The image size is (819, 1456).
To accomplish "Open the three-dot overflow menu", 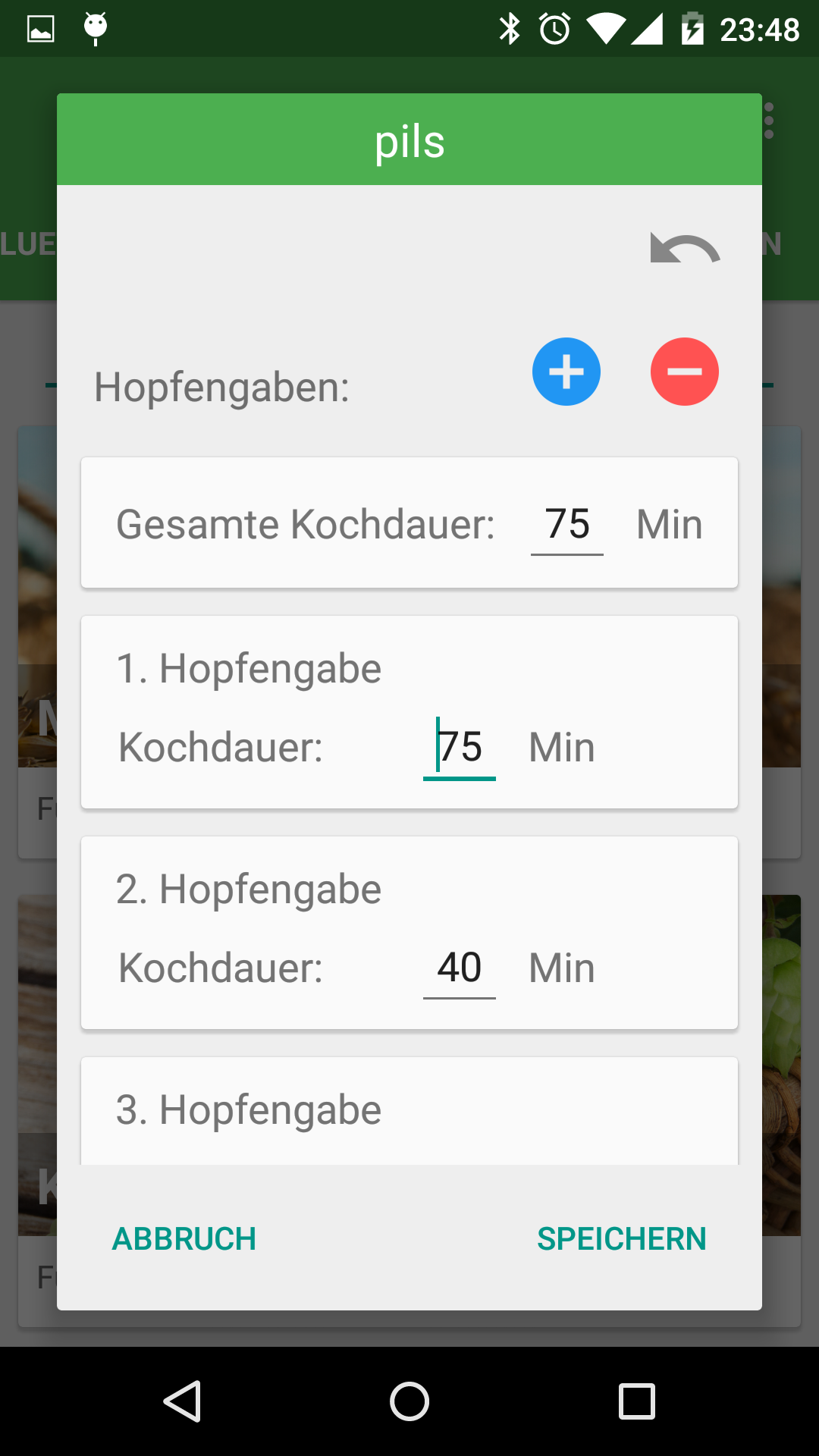I will click(769, 121).
